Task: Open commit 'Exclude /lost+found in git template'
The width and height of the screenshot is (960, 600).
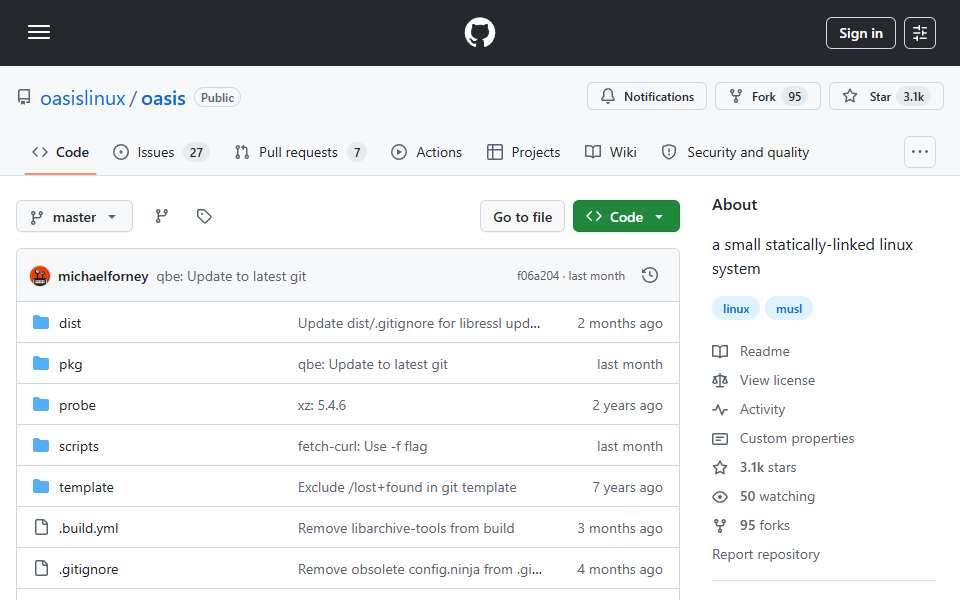Action: coord(407,487)
